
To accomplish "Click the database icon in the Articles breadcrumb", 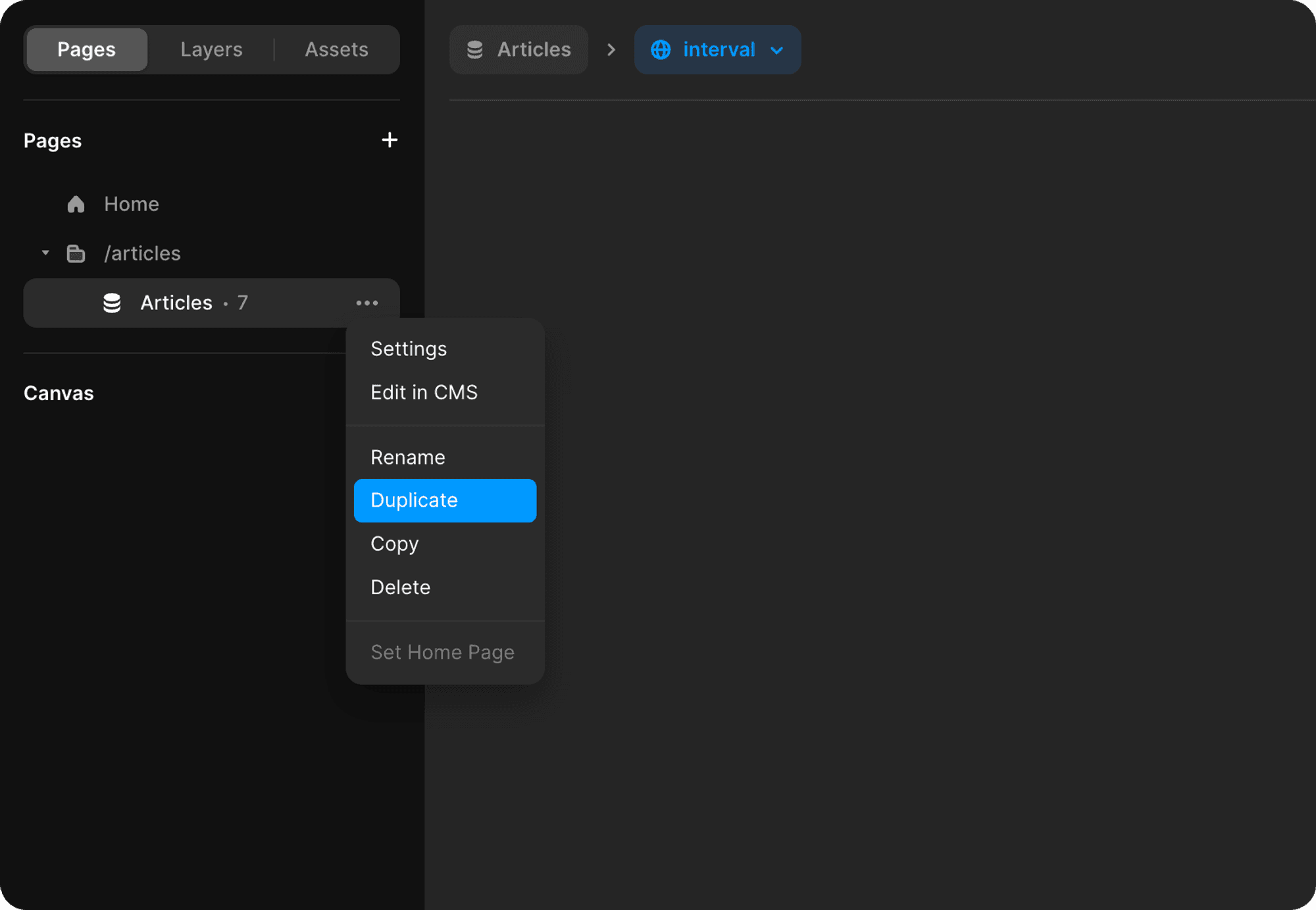I will pos(475,50).
